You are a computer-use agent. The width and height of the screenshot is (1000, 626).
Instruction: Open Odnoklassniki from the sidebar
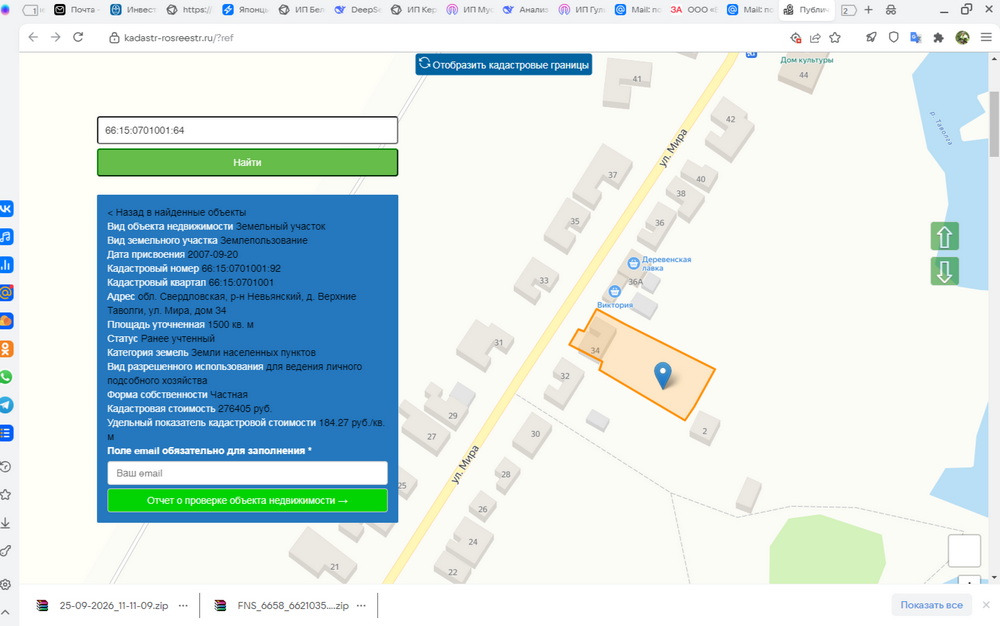click(6, 349)
